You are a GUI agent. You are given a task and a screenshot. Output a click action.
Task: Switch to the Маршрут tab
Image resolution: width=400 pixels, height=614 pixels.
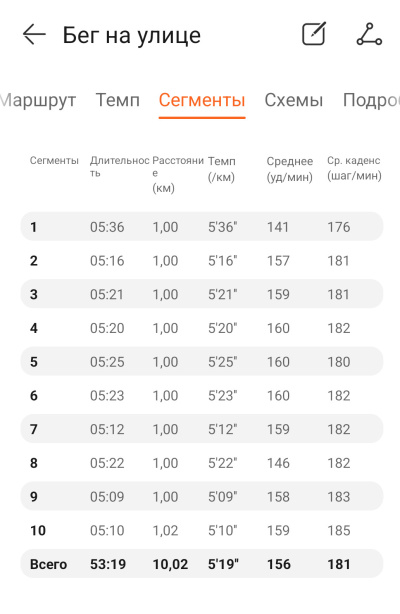click(38, 100)
